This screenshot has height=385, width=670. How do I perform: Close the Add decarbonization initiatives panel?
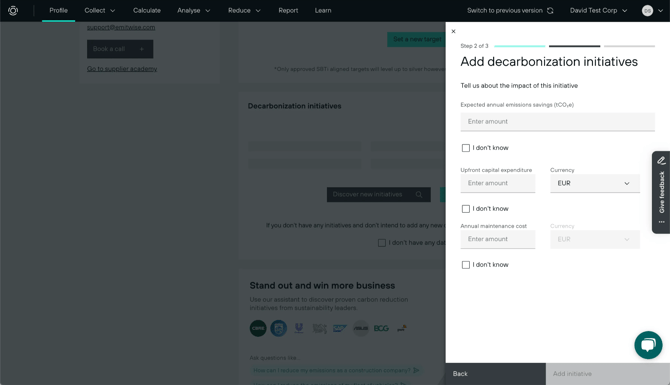click(x=453, y=31)
